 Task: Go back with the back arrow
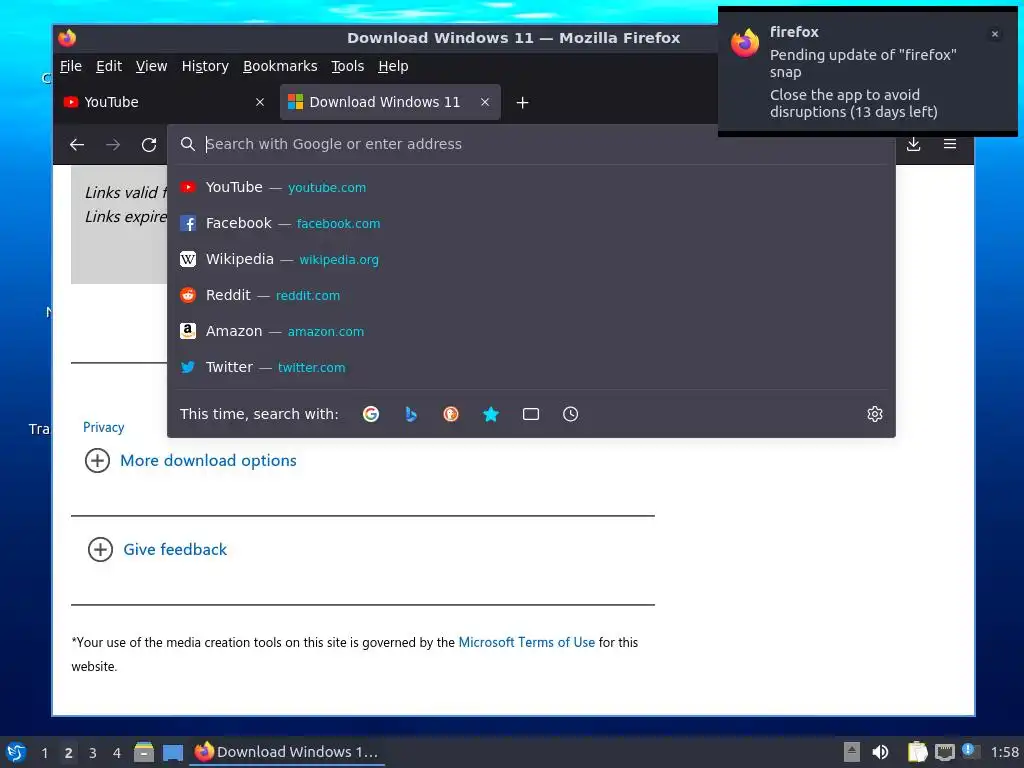[x=77, y=144]
